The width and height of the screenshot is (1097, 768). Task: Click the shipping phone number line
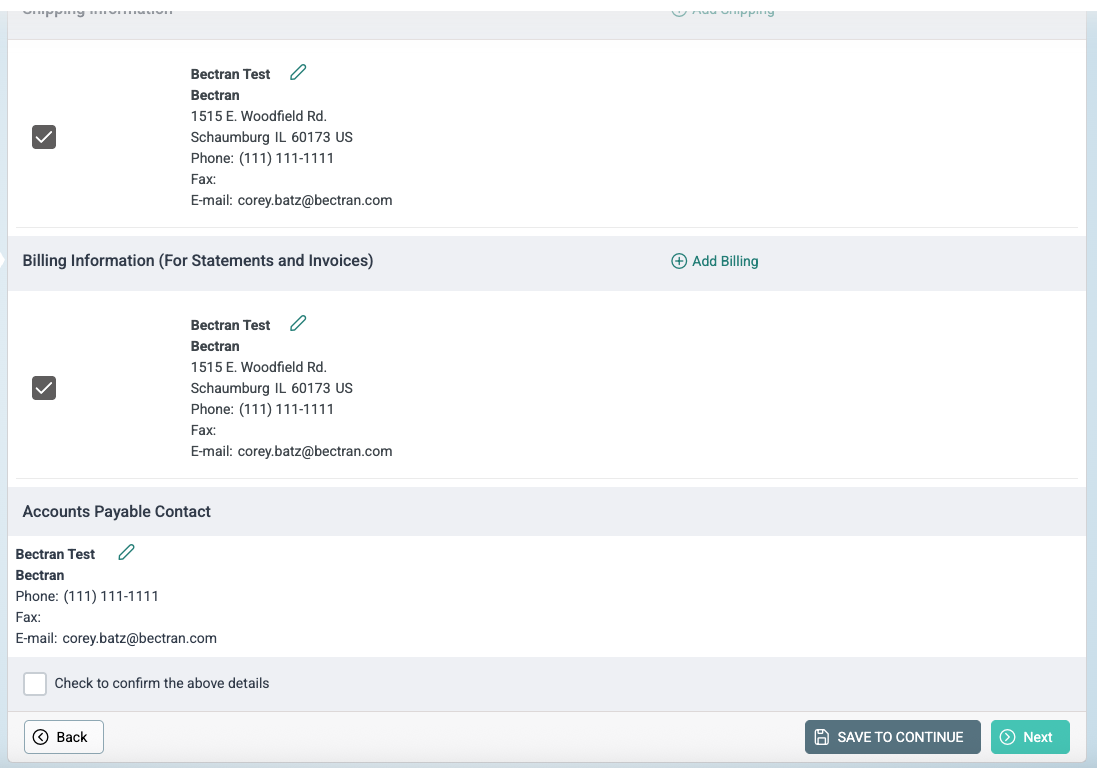[262, 158]
